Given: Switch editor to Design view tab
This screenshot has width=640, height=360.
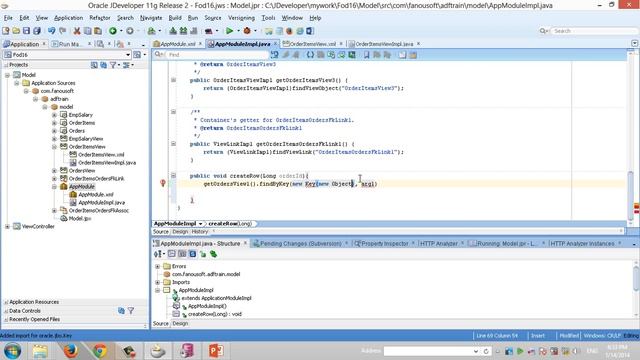Looking at the screenshot, I should click(180, 232).
